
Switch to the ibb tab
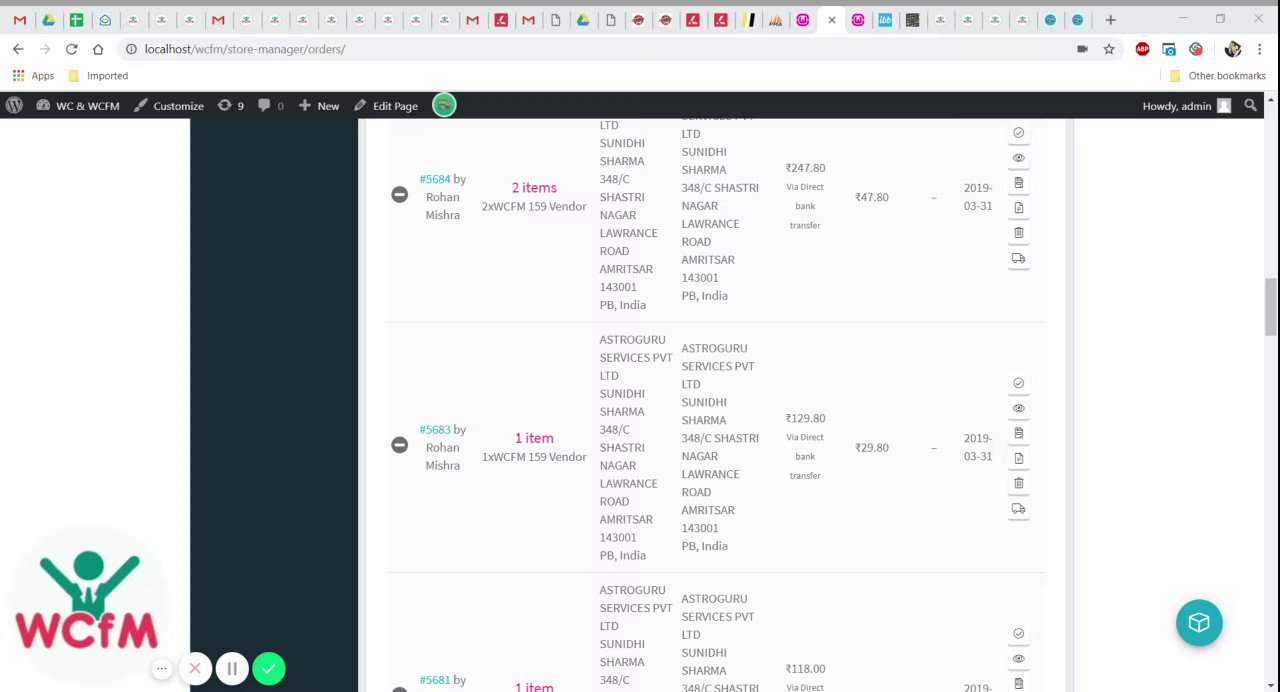click(885, 19)
